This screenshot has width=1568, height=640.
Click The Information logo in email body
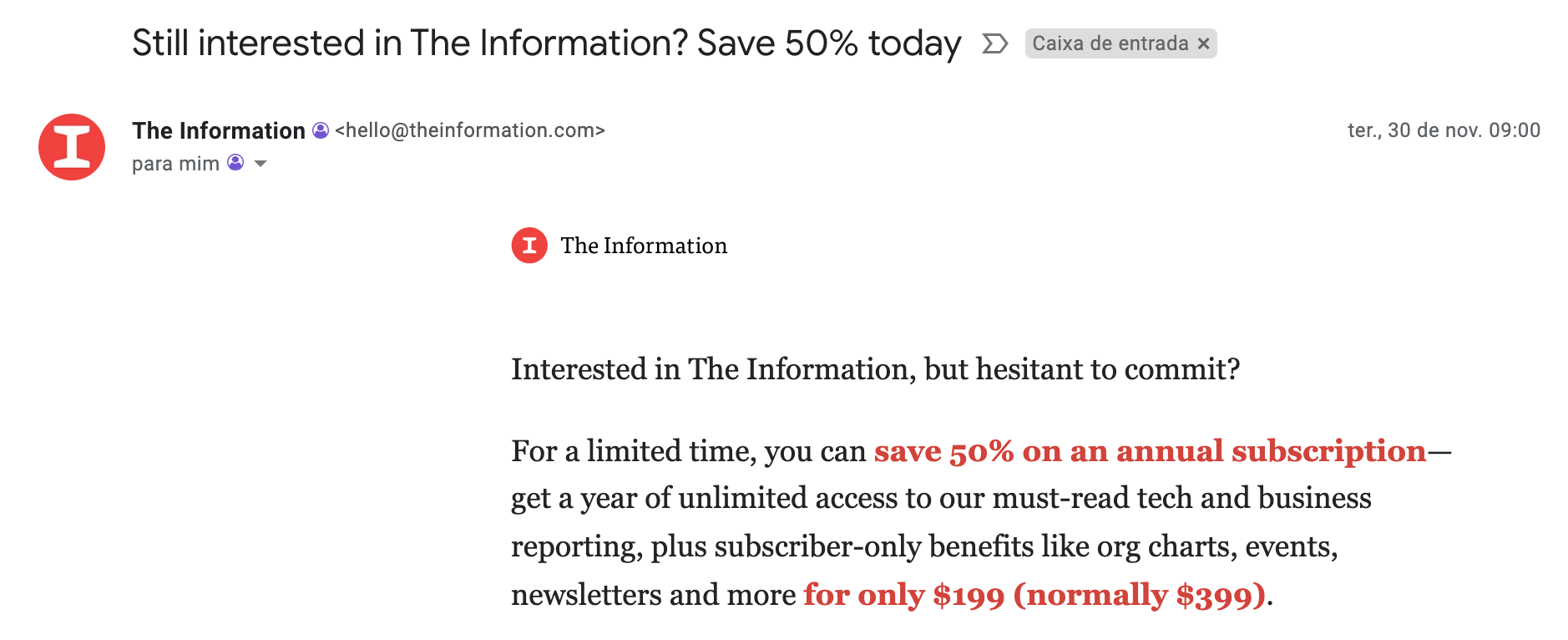(x=529, y=246)
